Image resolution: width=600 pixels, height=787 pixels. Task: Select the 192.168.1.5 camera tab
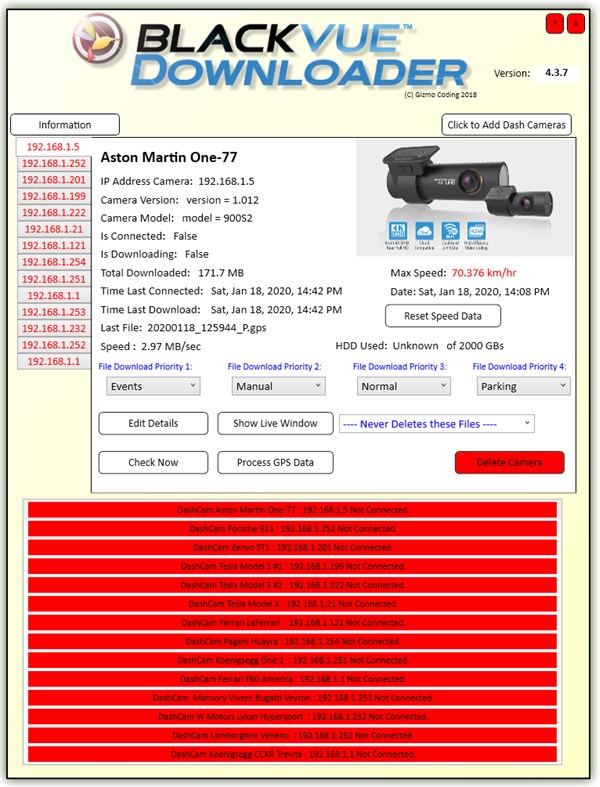pos(53,147)
